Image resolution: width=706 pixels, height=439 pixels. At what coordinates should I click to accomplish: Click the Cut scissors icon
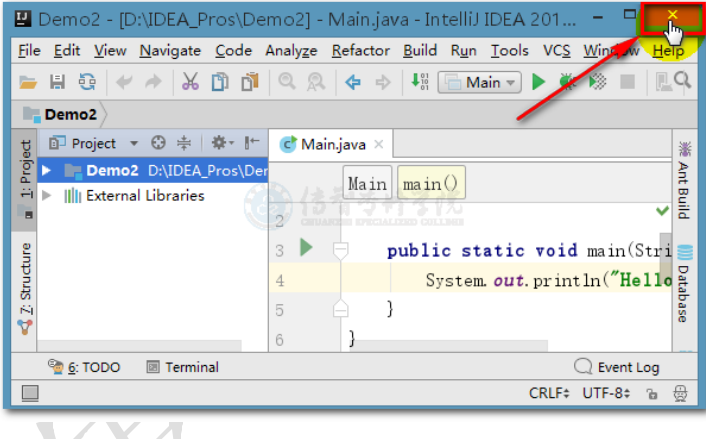[190, 82]
